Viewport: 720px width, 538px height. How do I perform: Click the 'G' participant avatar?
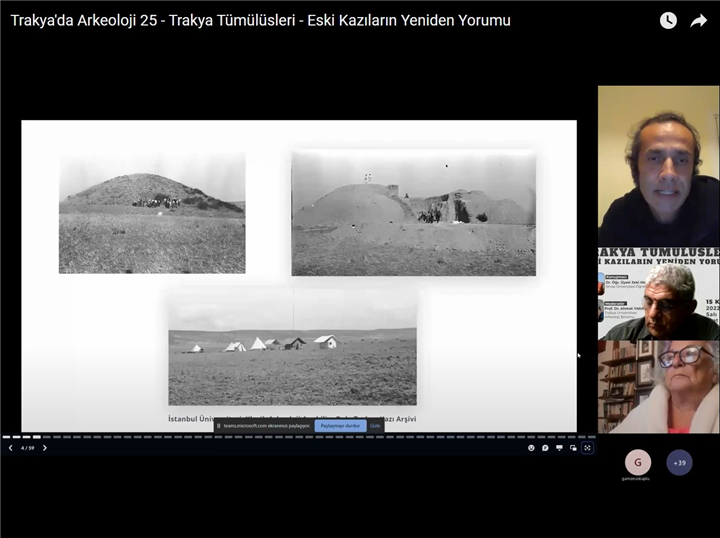[638, 462]
